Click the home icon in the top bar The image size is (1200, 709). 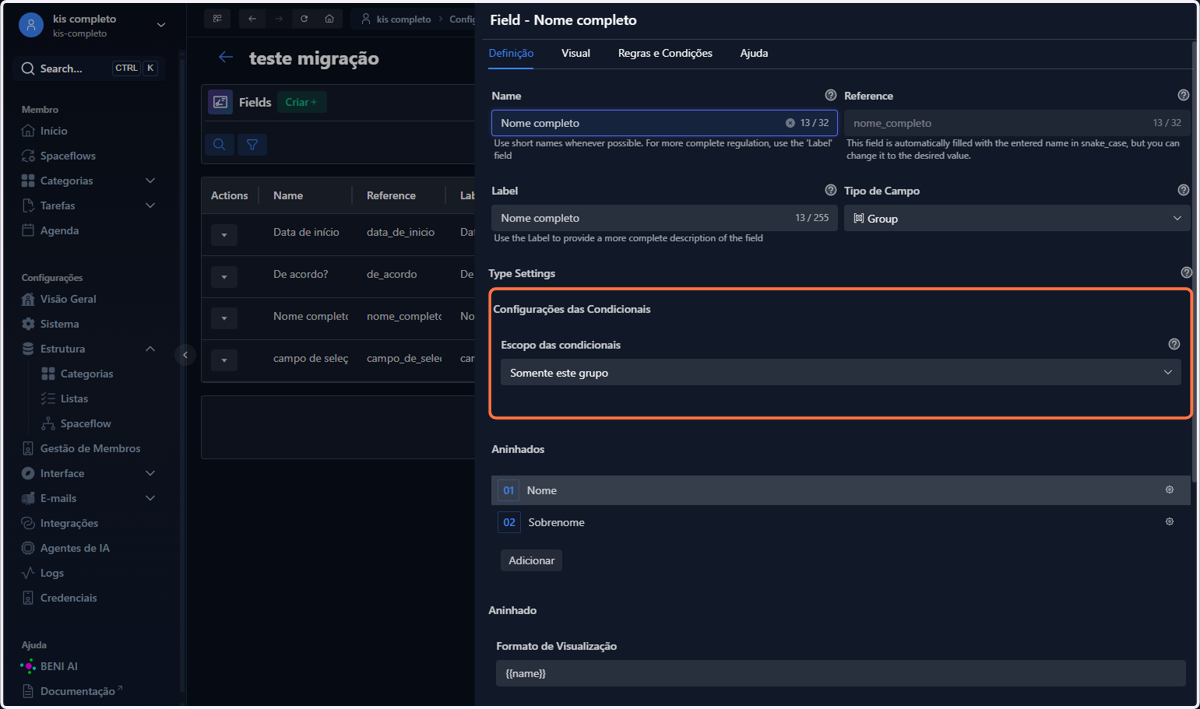click(x=330, y=19)
